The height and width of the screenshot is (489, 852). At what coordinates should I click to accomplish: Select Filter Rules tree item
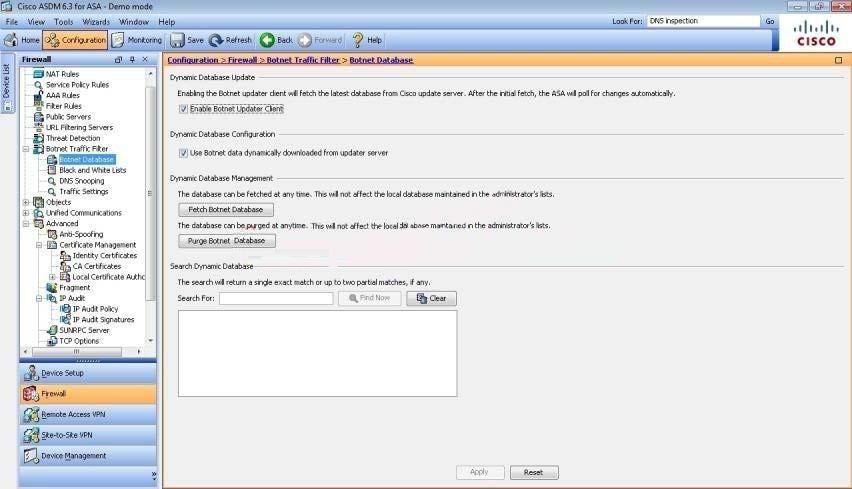coord(64,106)
